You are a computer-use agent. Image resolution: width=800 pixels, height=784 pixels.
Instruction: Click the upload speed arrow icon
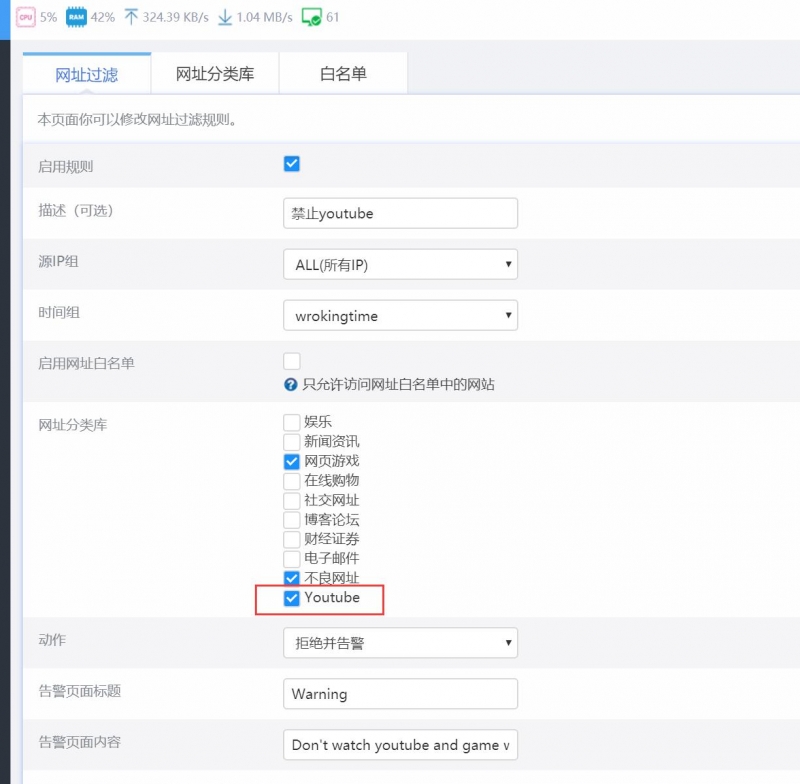tap(131, 17)
